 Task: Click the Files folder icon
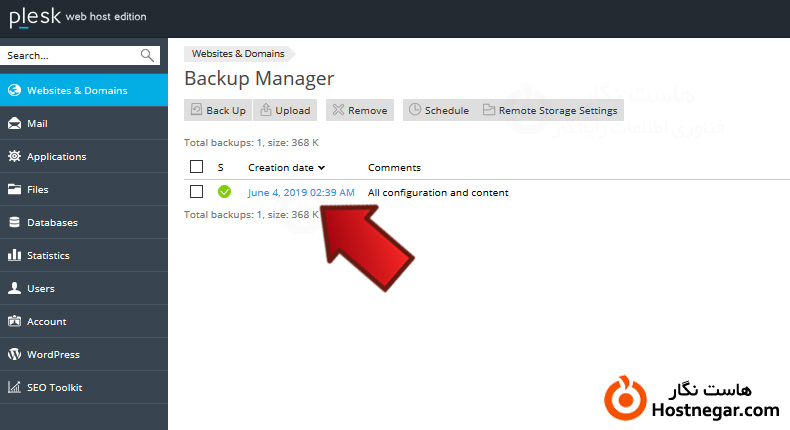coord(14,190)
